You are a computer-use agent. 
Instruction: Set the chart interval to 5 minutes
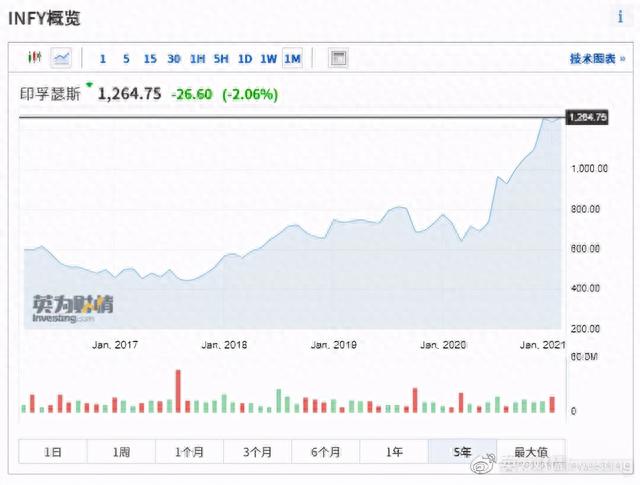pyautogui.click(x=126, y=58)
